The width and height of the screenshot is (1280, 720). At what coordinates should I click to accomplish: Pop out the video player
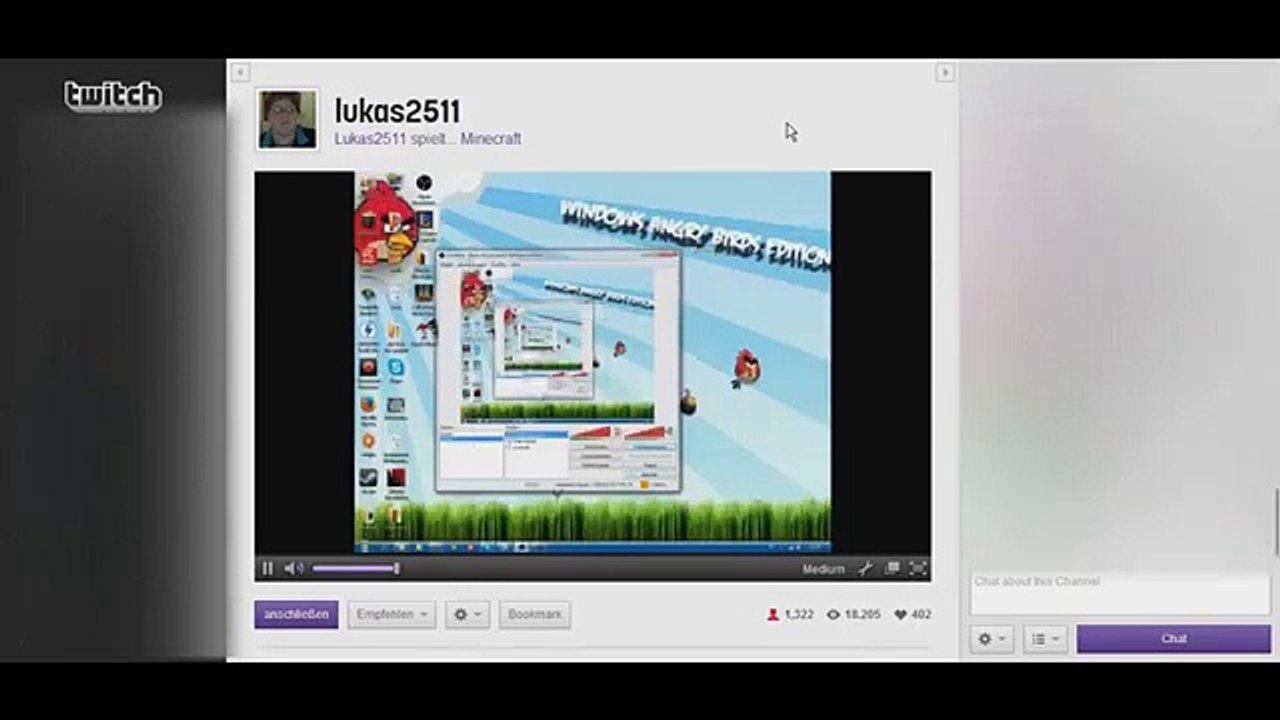coord(892,568)
